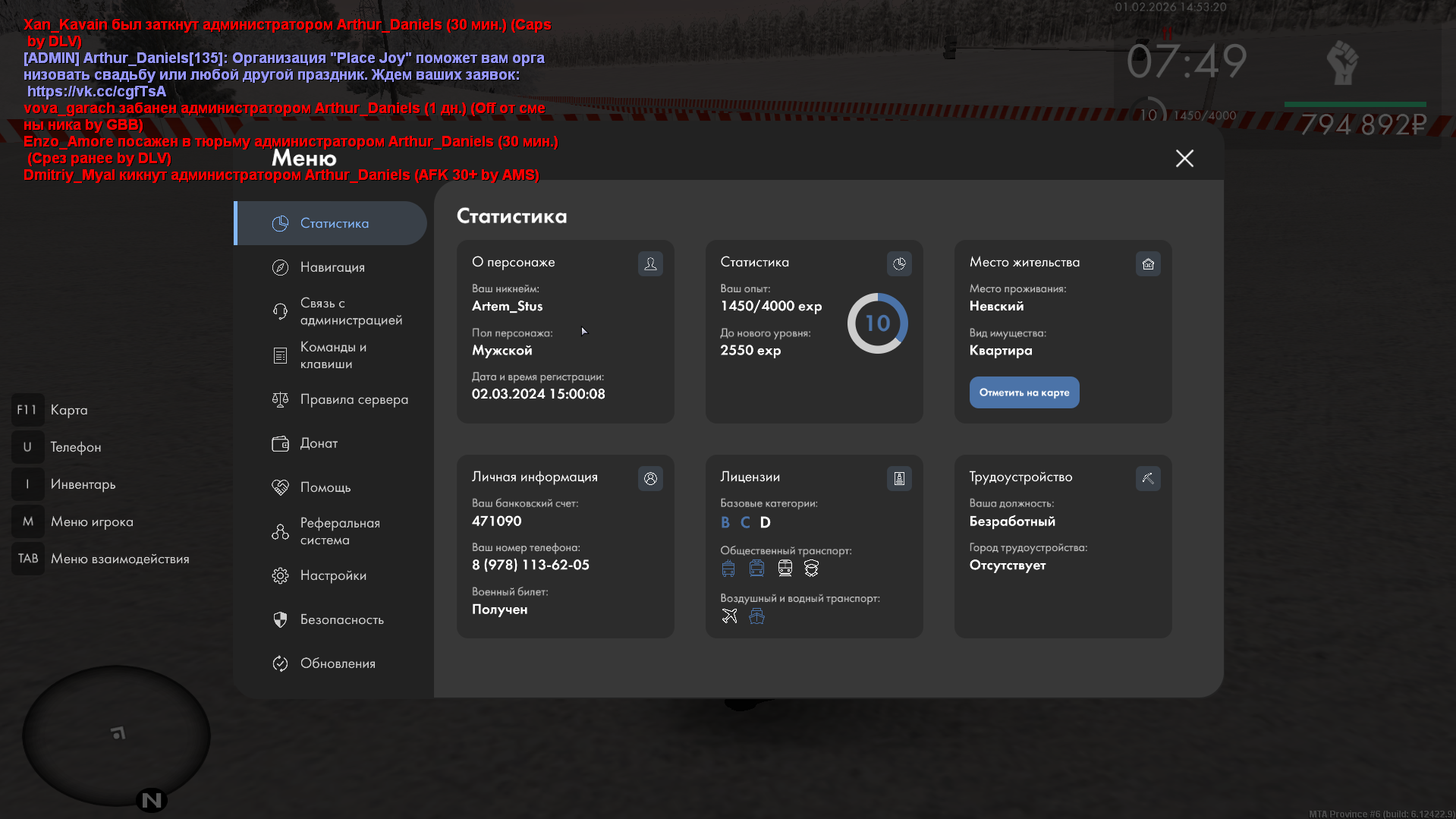Select the B category license icon
The width and height of the screenshot is (1456, 819).
click(725, 522)
